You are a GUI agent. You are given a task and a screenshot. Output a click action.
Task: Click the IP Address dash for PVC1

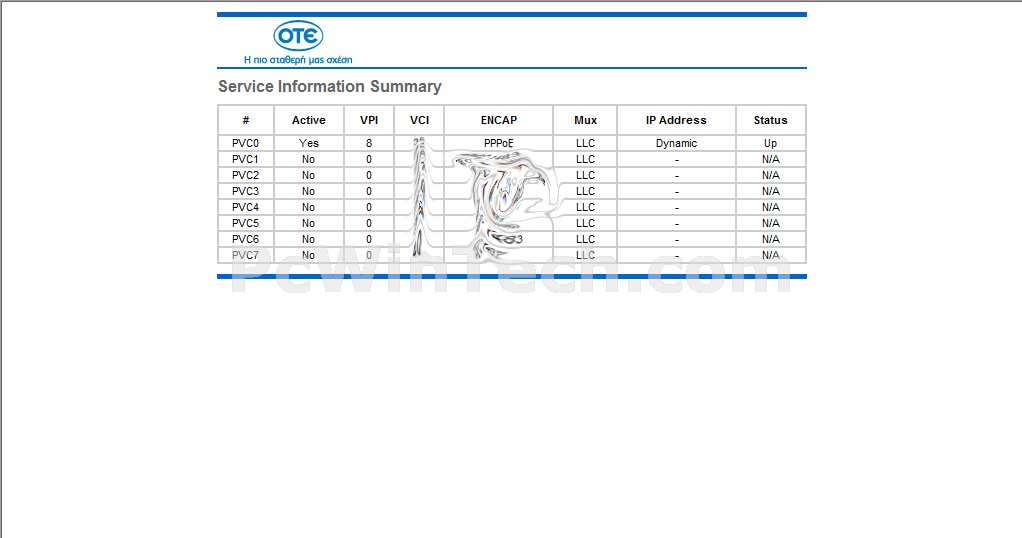tap(677, 160)
